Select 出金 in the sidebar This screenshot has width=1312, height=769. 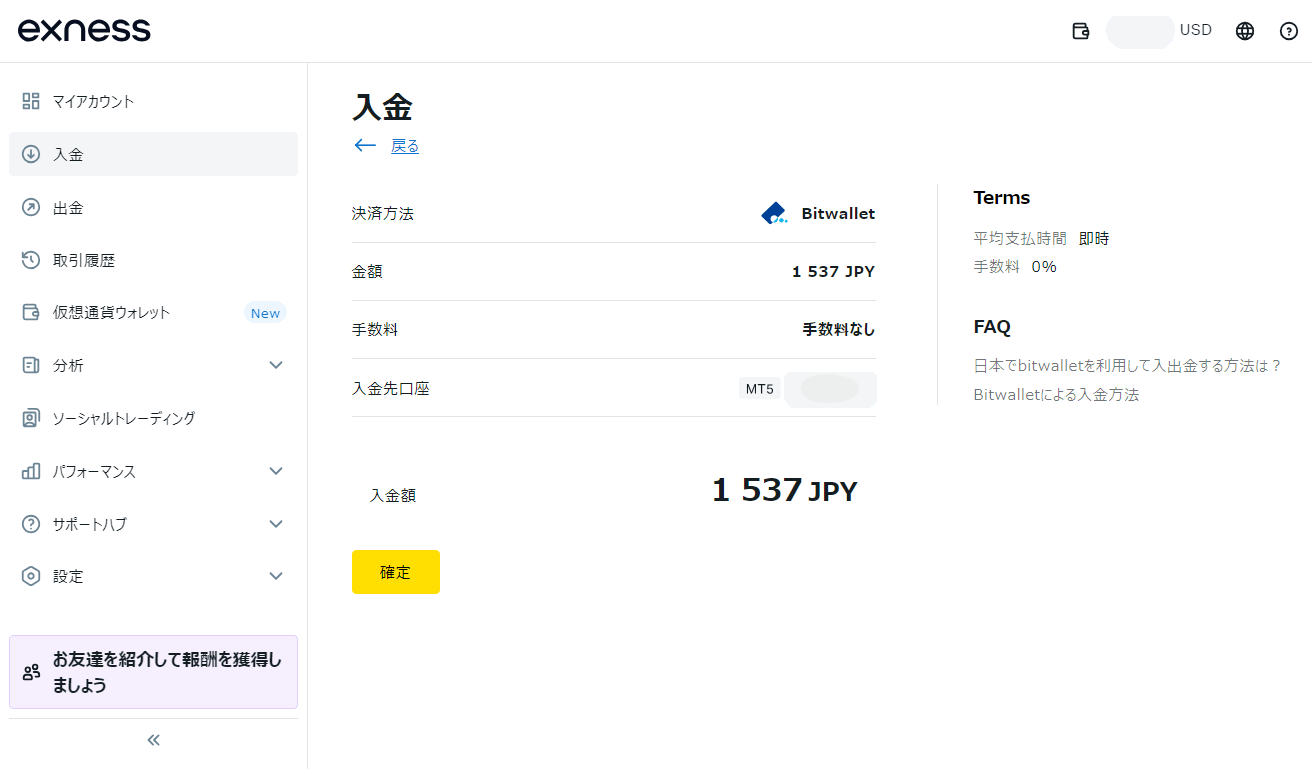click(153, 207)
